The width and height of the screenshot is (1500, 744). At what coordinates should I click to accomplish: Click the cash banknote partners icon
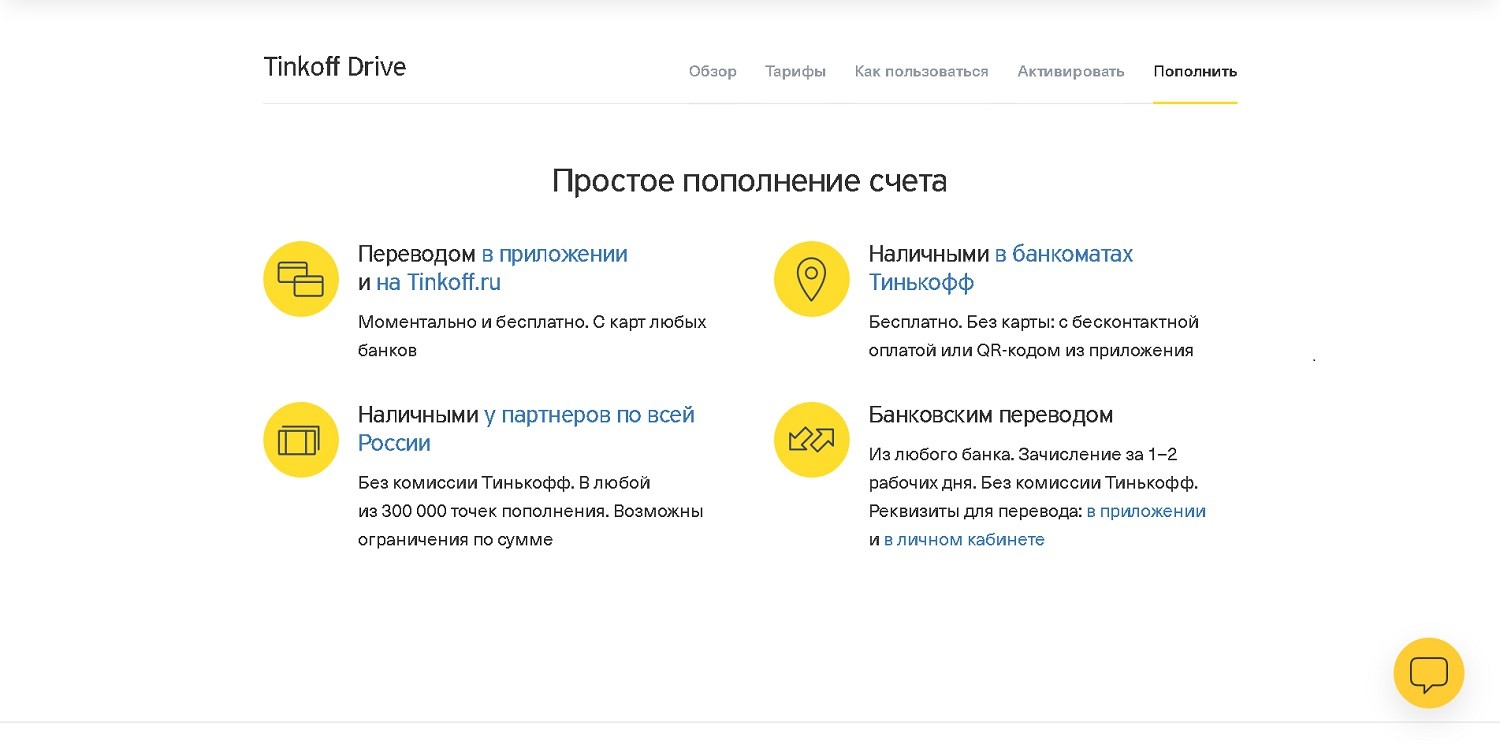click(301, 440)
